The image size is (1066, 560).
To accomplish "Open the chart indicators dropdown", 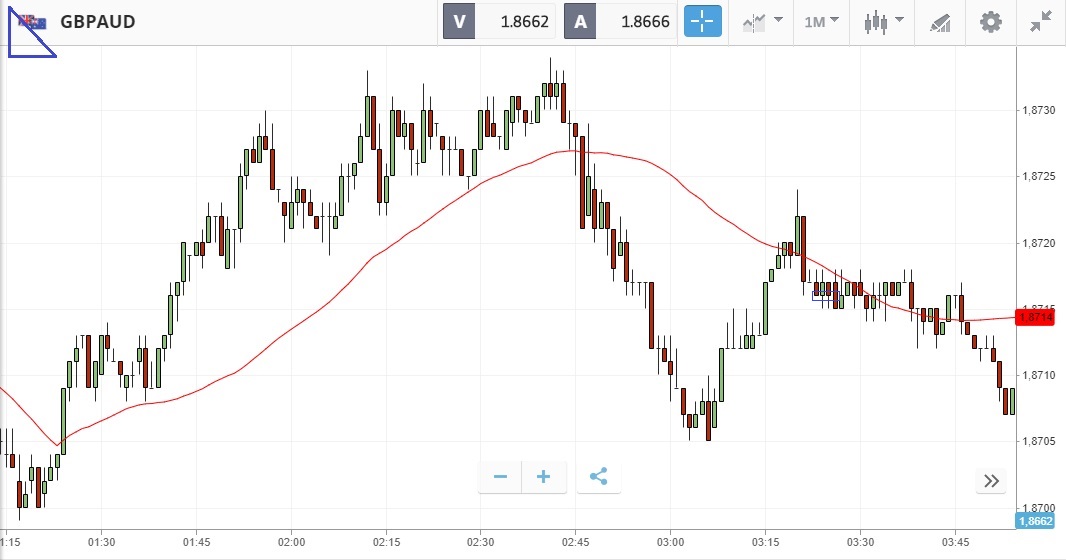I will (x=762, y=22).
